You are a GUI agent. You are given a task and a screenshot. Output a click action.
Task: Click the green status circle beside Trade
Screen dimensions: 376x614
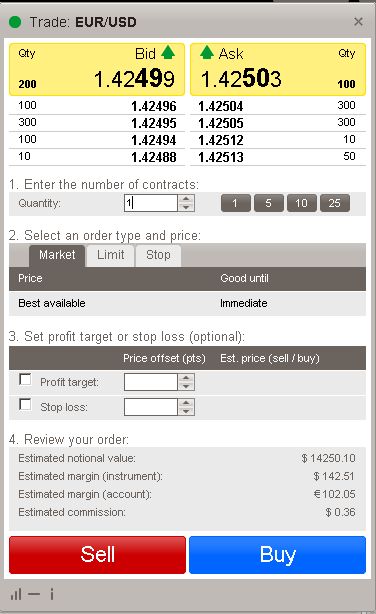pyautogui.click(x=15, y=22)
